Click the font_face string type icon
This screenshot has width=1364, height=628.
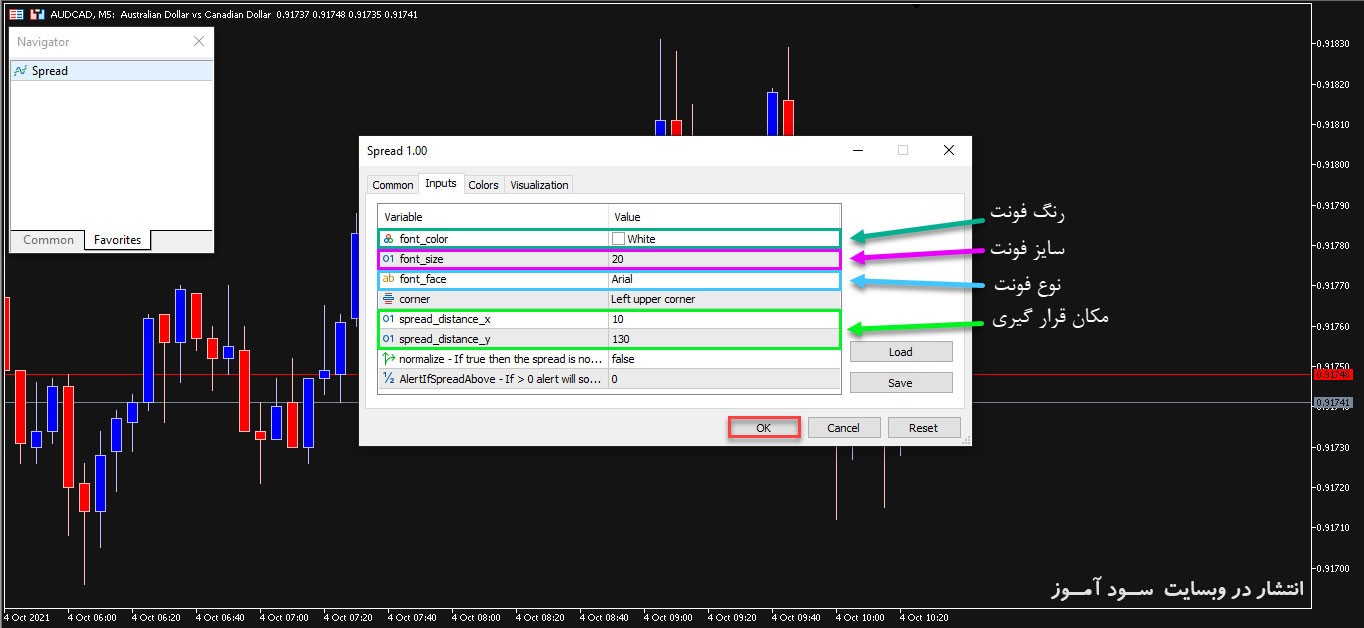388,279
